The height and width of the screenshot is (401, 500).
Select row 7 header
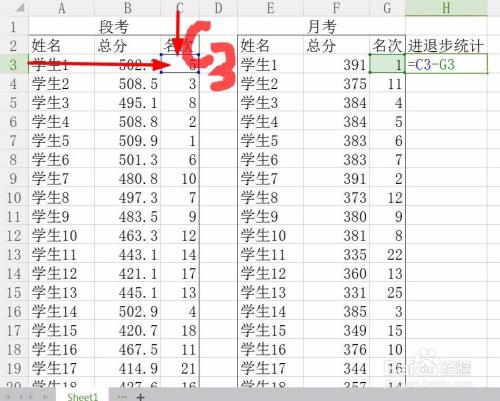(13, 140)
